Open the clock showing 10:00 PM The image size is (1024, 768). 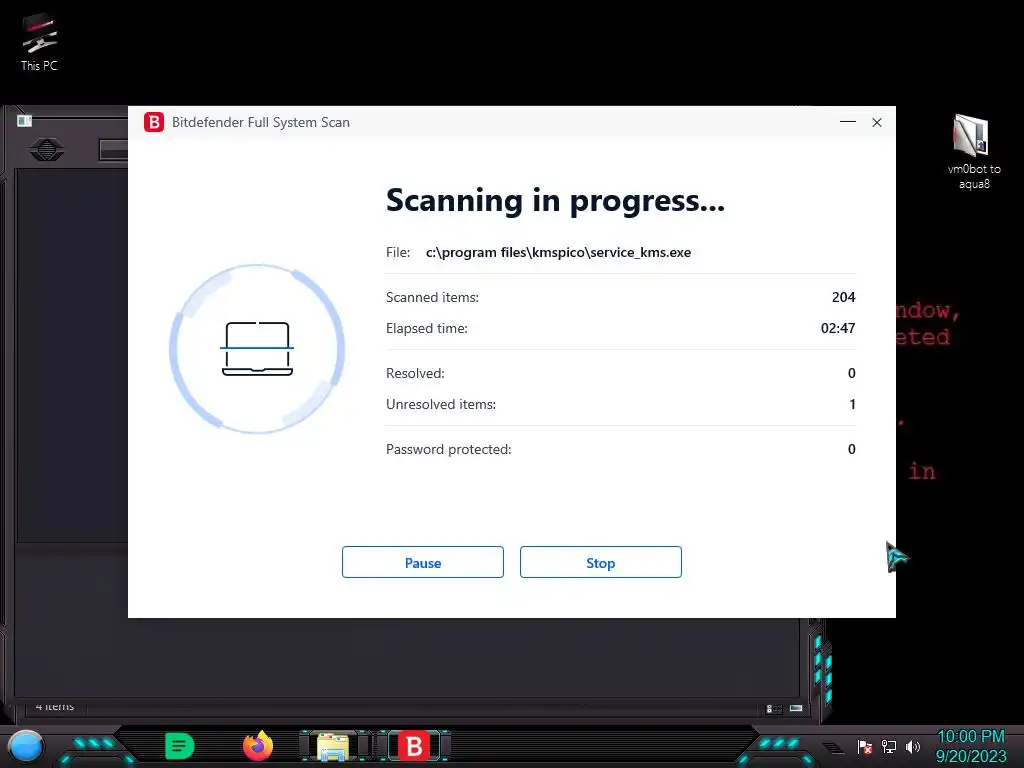pyautogui.click(x=971, y=746)
